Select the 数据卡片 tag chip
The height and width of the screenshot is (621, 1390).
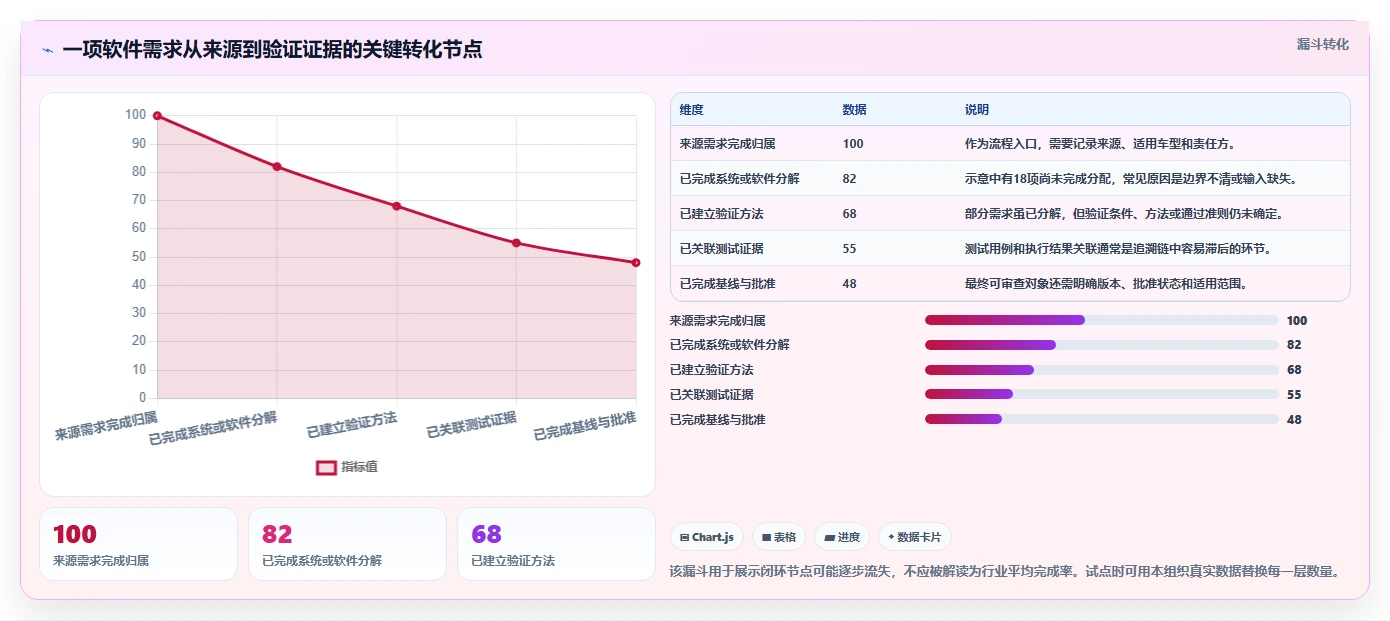pyautogui.click(x=915, y=537)
